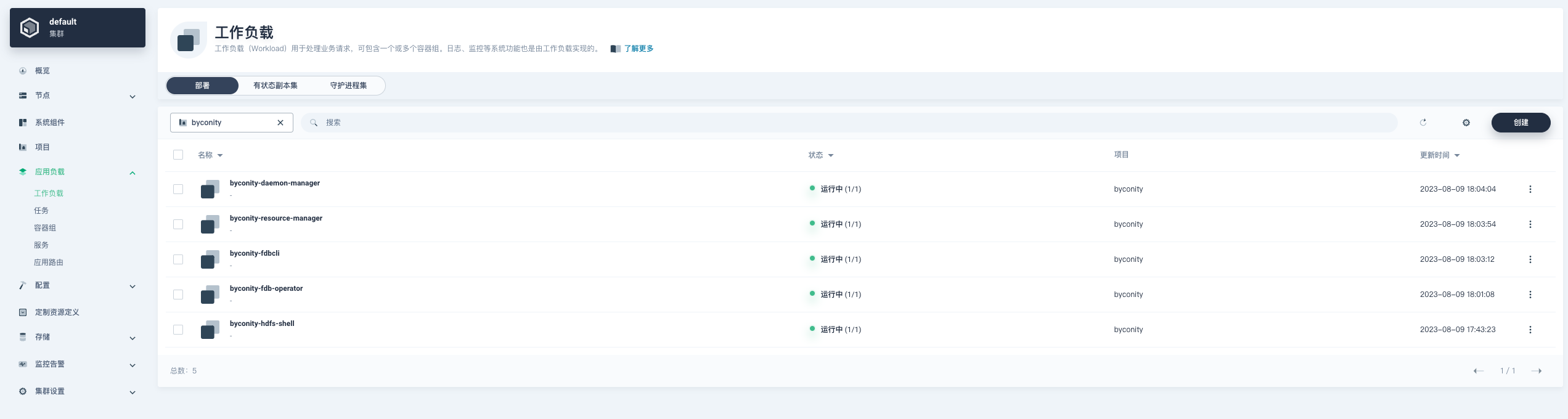This screenshot has width=1568, height=419.
Task: Collapse the 应用负载 sidebar section
Action: [x=132, y=173]
